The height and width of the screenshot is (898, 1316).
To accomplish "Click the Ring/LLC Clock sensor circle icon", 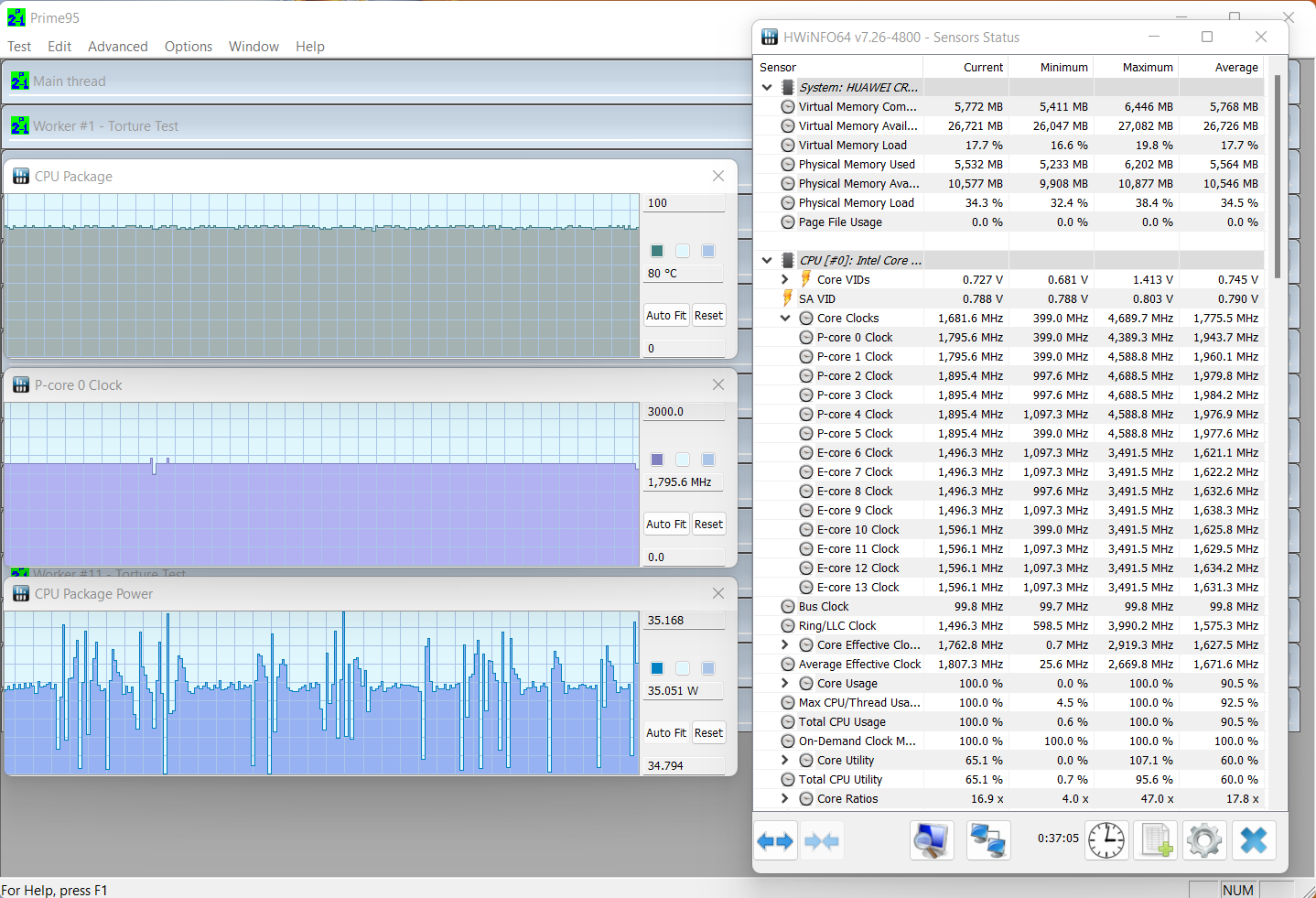I will coord(788,625).
